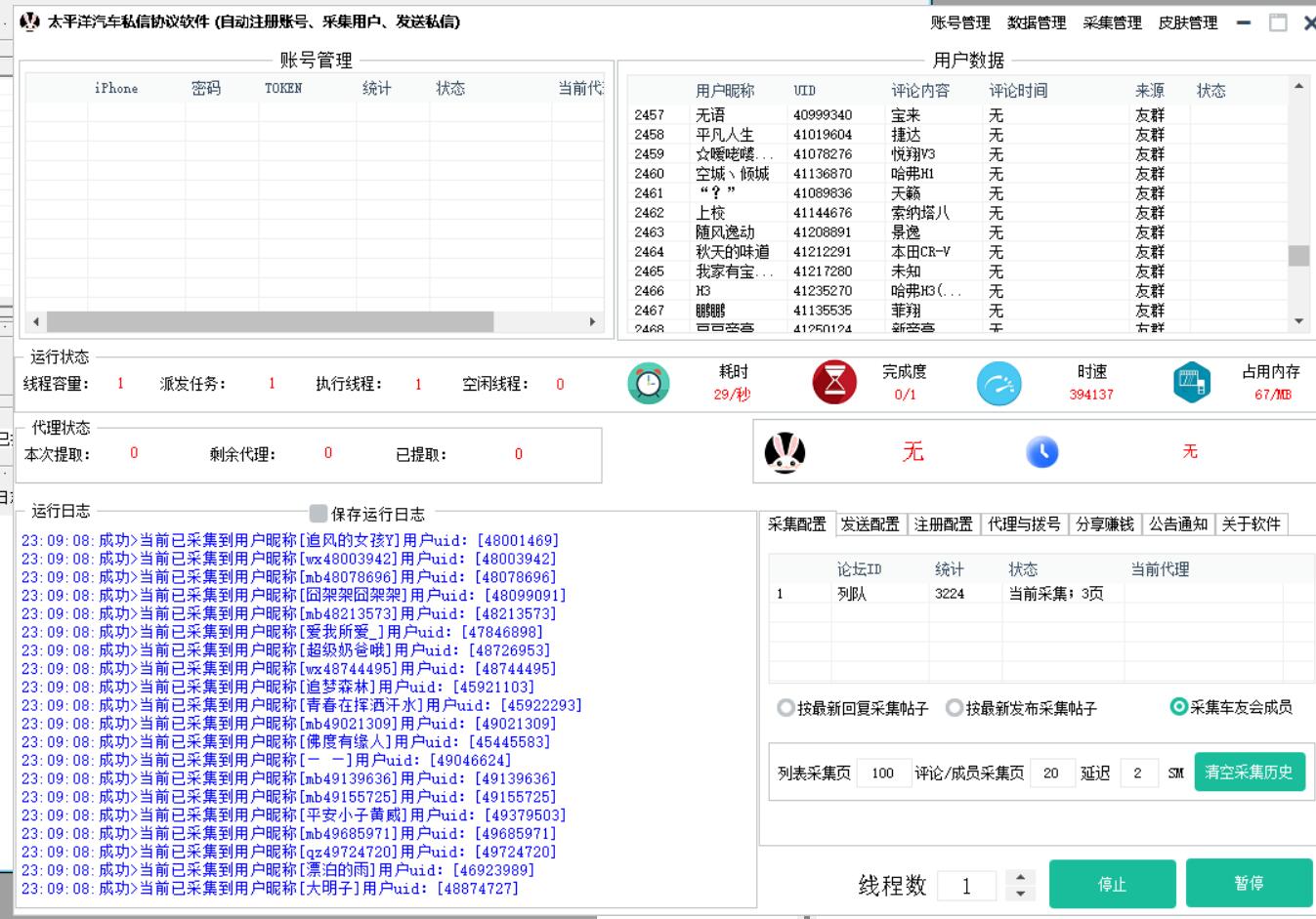Screen dimensions: 1316x919
Task: Click the blue speedometer speed icon
Action: [998, 383]
